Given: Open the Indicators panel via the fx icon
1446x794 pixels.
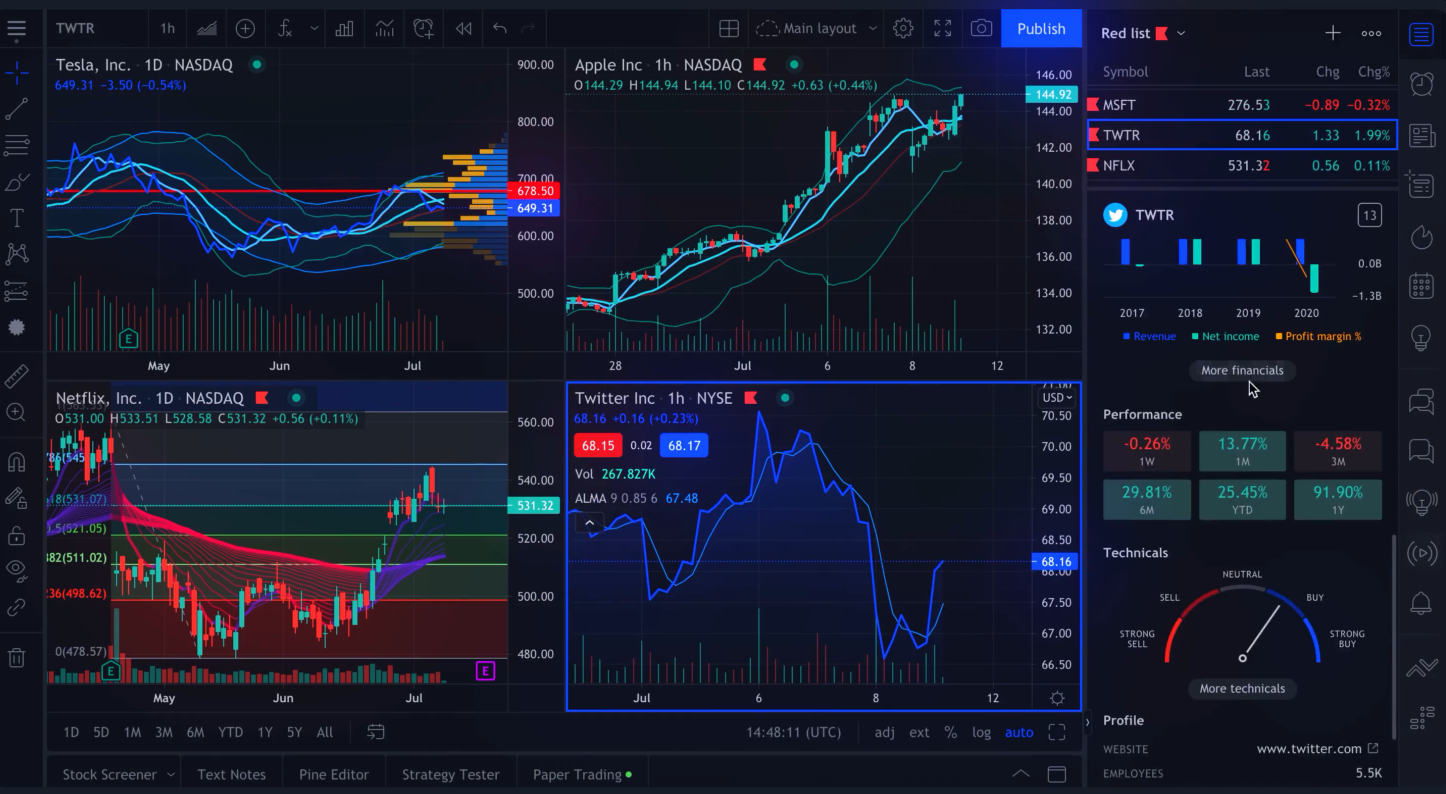Looking at the screenshot, I should [x=286, y=28].
